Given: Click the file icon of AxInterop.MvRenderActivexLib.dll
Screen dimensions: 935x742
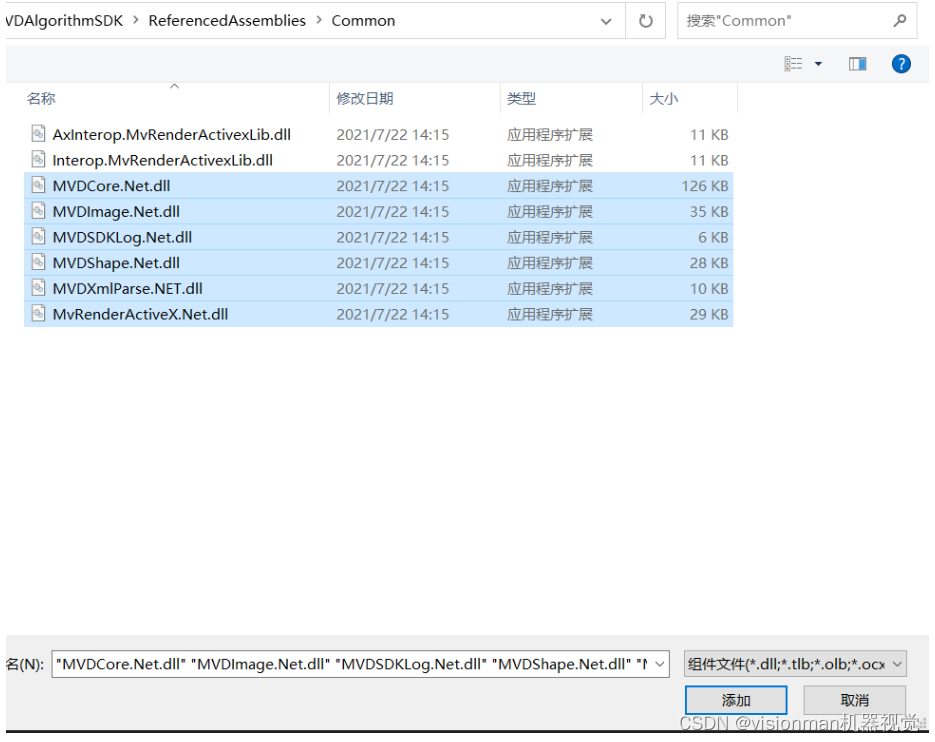Looking at the screenshot, I should 38,134.
